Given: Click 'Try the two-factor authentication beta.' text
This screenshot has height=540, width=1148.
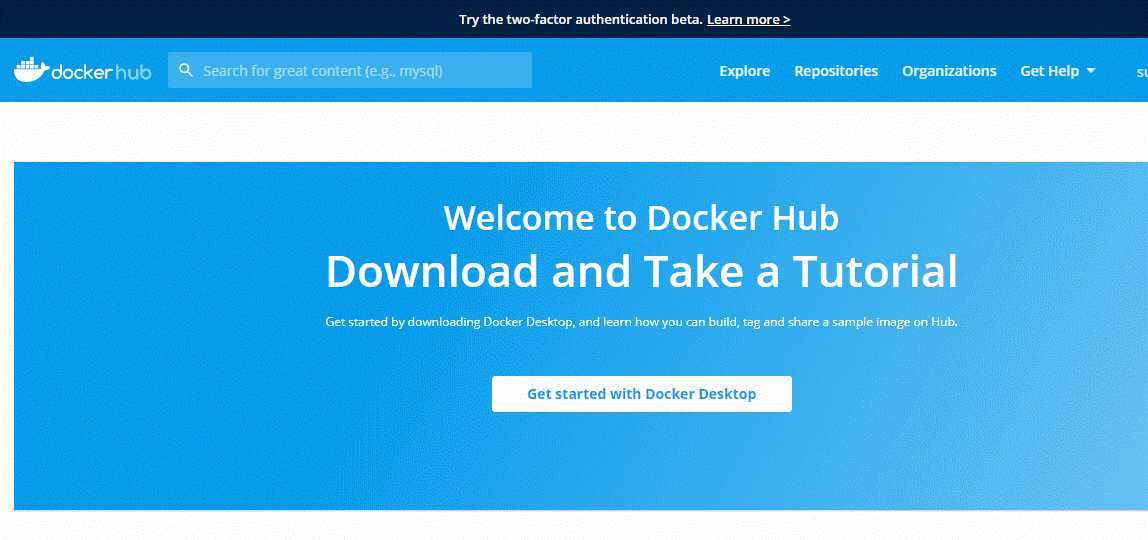Looking at the screenshot, I should 581,20.
